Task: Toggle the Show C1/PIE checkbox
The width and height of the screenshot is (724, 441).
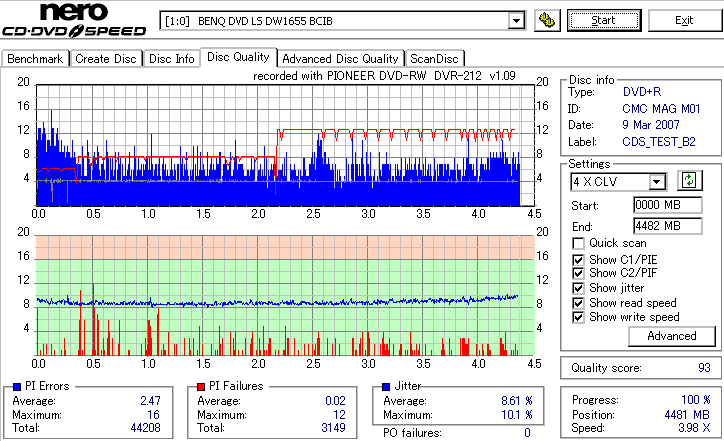Action: click(x=578, y=260)
